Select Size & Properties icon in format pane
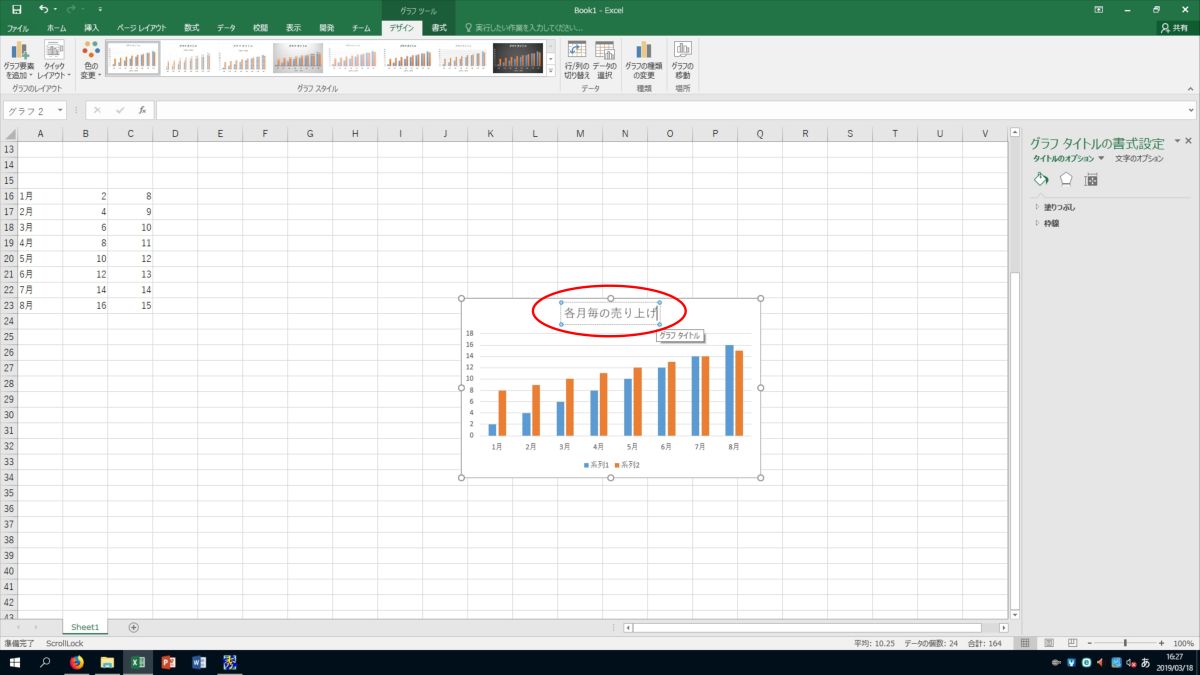 click(x=1091, y=179)
